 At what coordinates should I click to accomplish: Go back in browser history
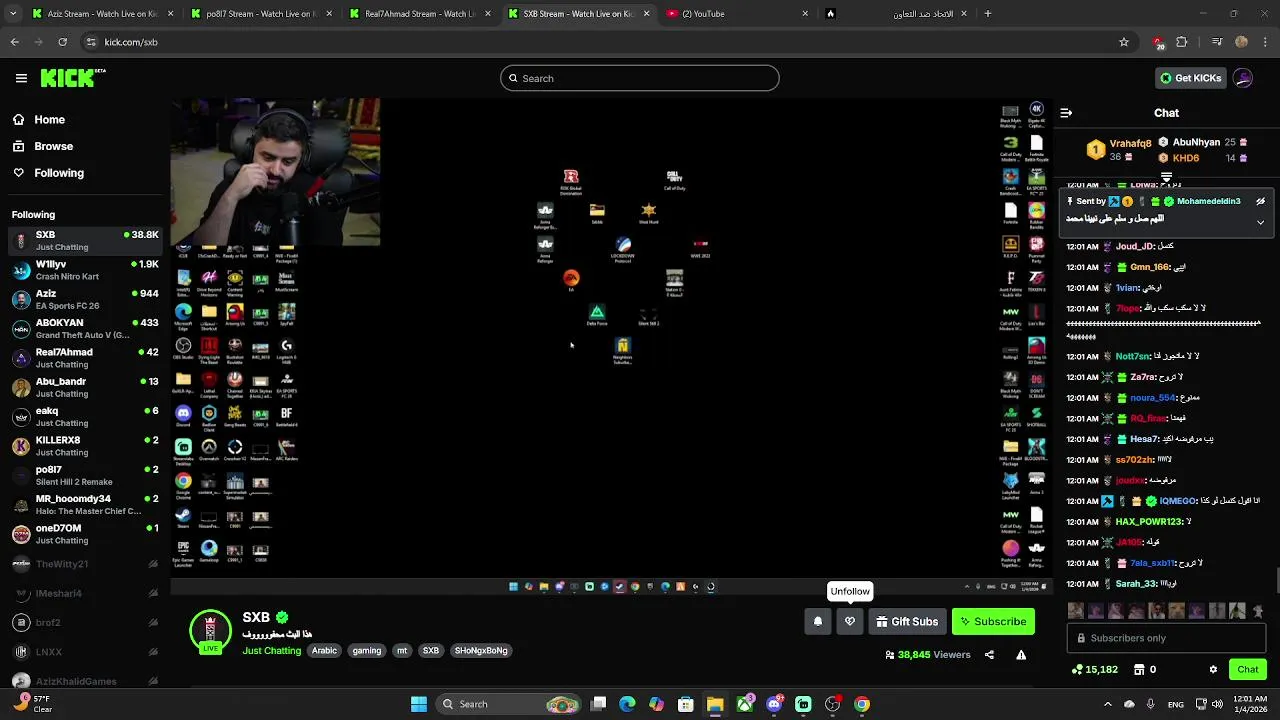coord(14,42)
